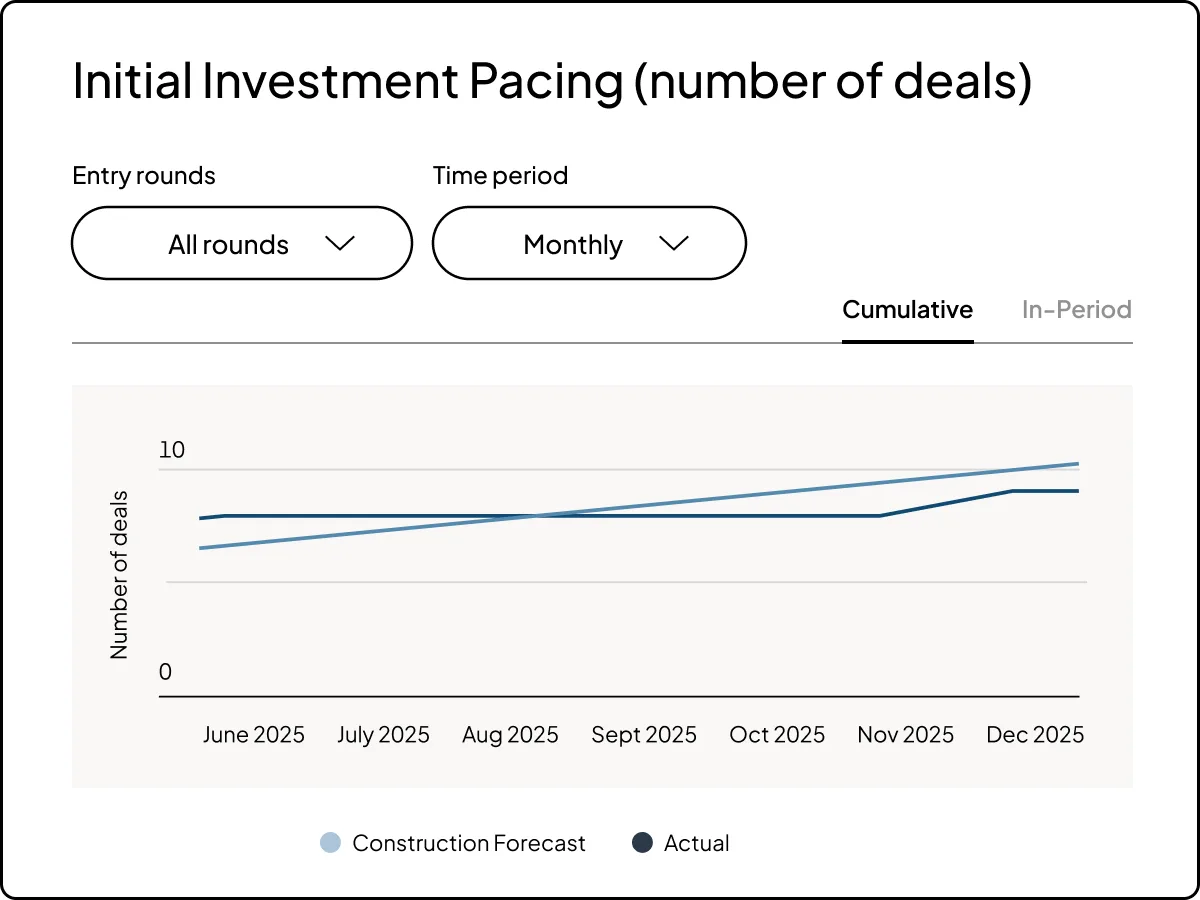Click the Initial Investment Pacing title
1200x900 pixels.
[x=552, y=82]
